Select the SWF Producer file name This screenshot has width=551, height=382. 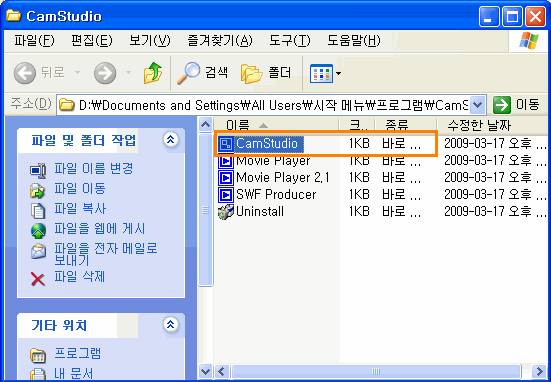276,194
